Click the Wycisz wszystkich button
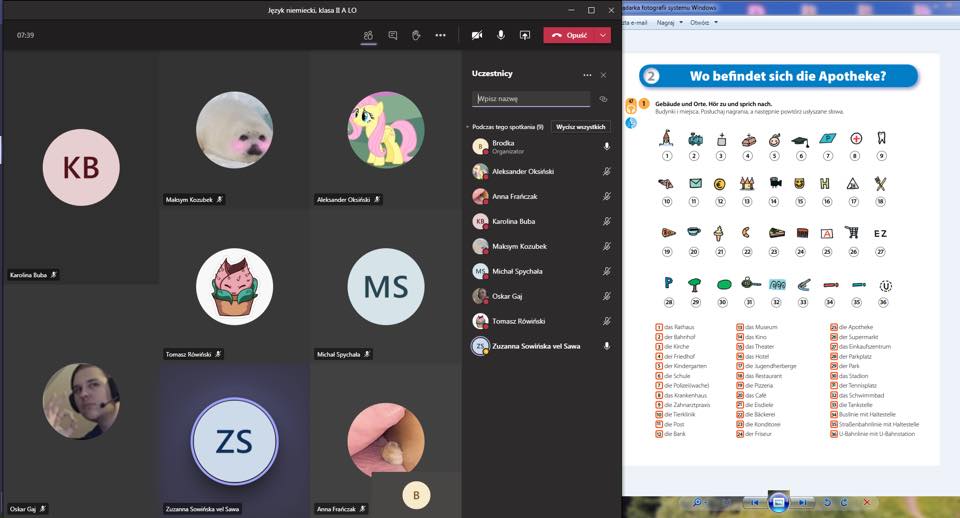960x518 pixels. (x=581, y=128)
